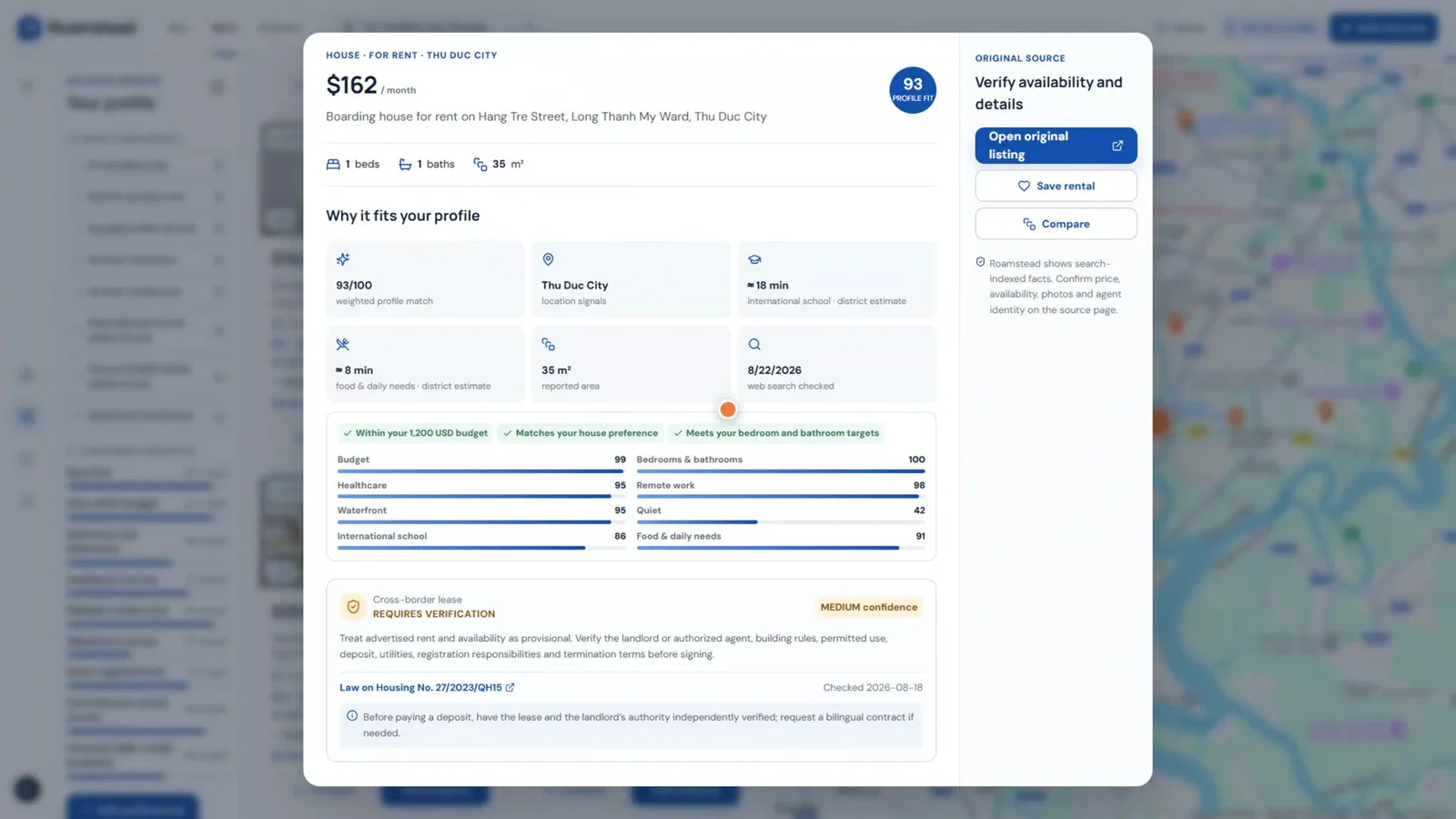Click the Healthcare score bar
This screenshot has height=819, width=1456.
click(481, 497)
